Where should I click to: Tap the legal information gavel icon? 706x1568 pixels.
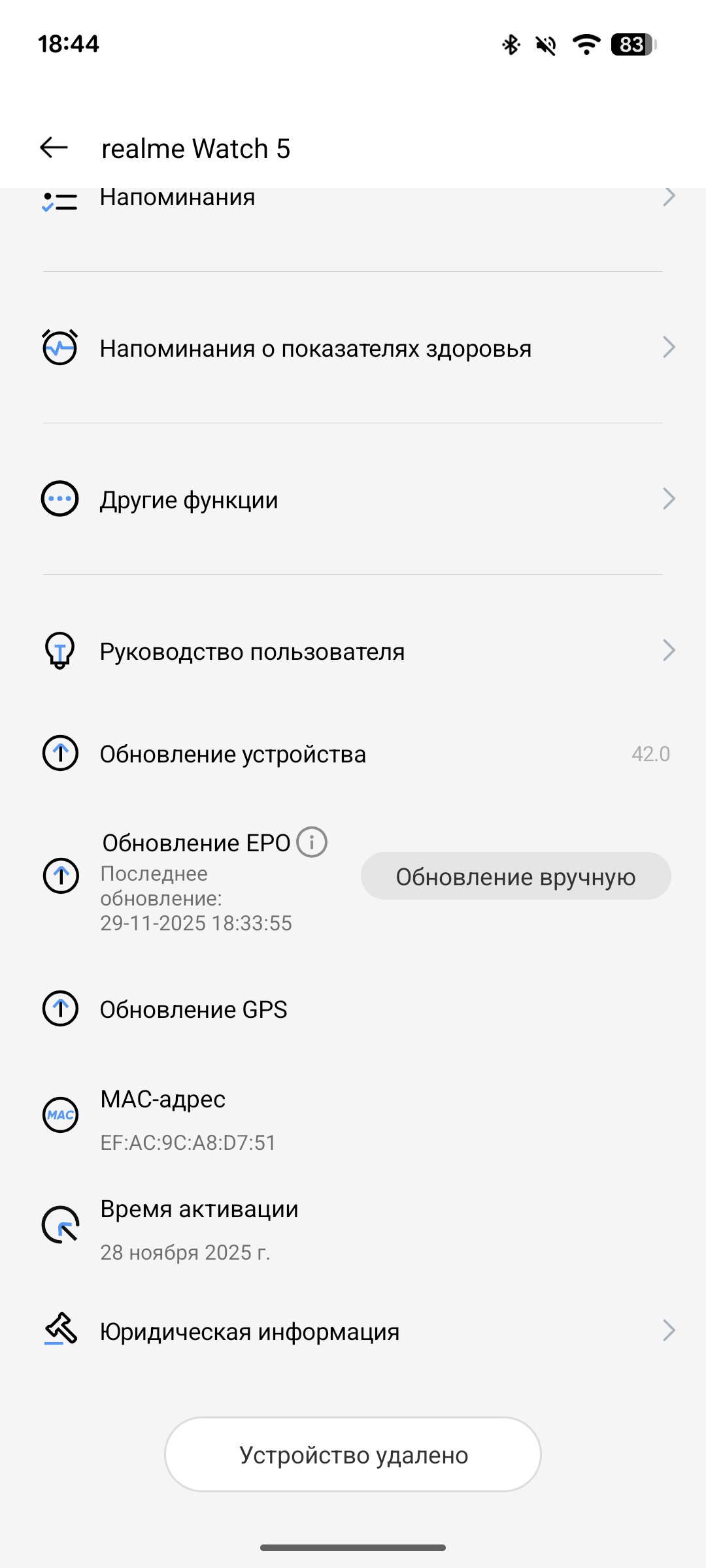pyautogui.click(x=60, y=1329)
